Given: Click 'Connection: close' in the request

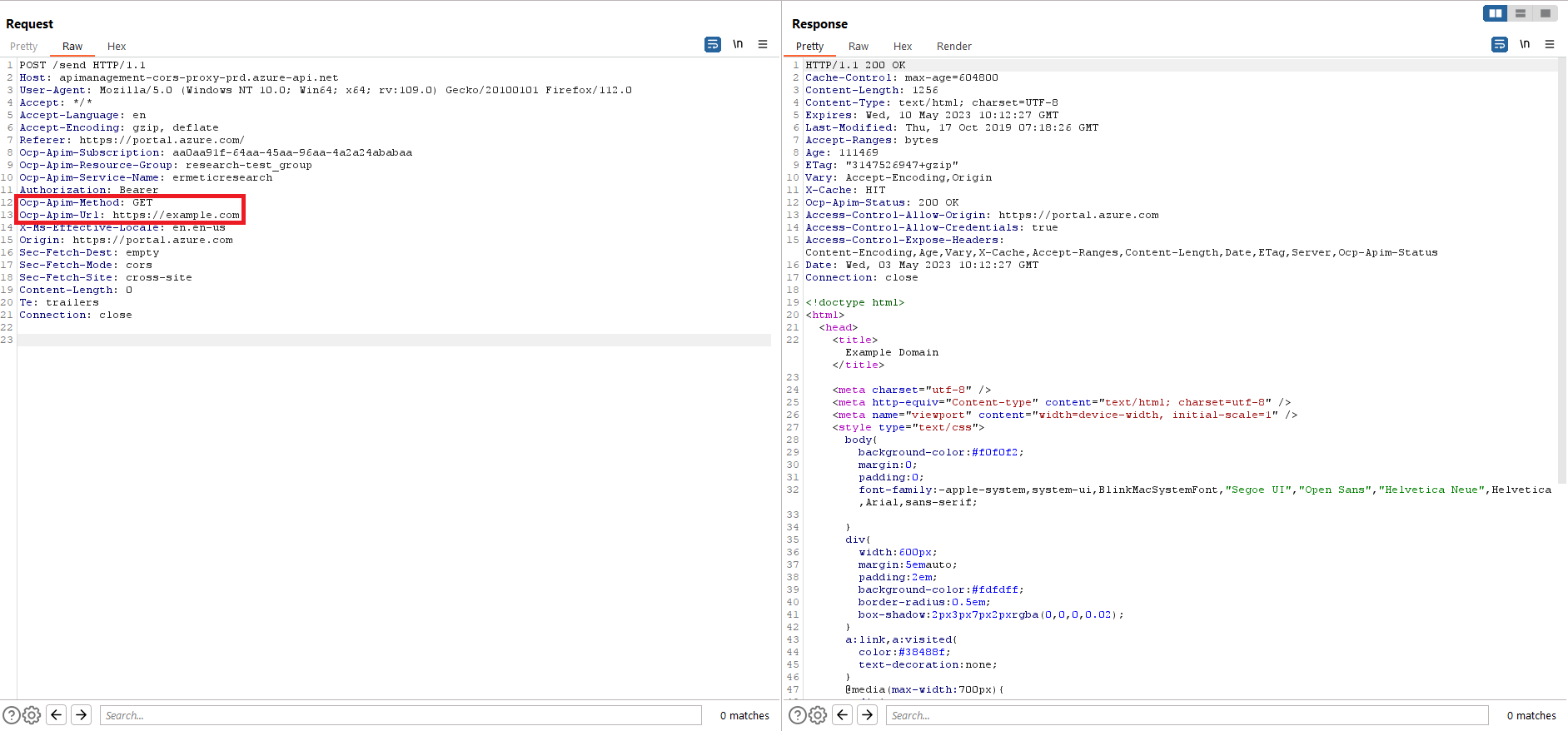Looking at the screenshot, I should 76,315.
